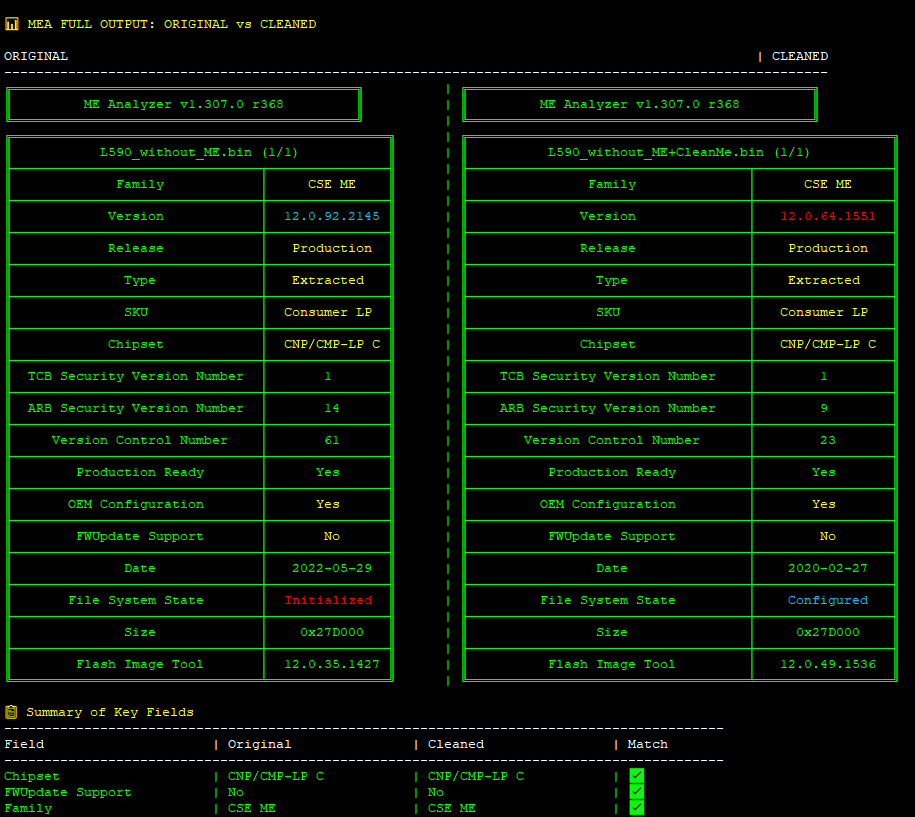Image resolution: width=915 pixels, height=817 pixels.
Task: Select the ORIGINAL column heading
Action: [36, 56]
